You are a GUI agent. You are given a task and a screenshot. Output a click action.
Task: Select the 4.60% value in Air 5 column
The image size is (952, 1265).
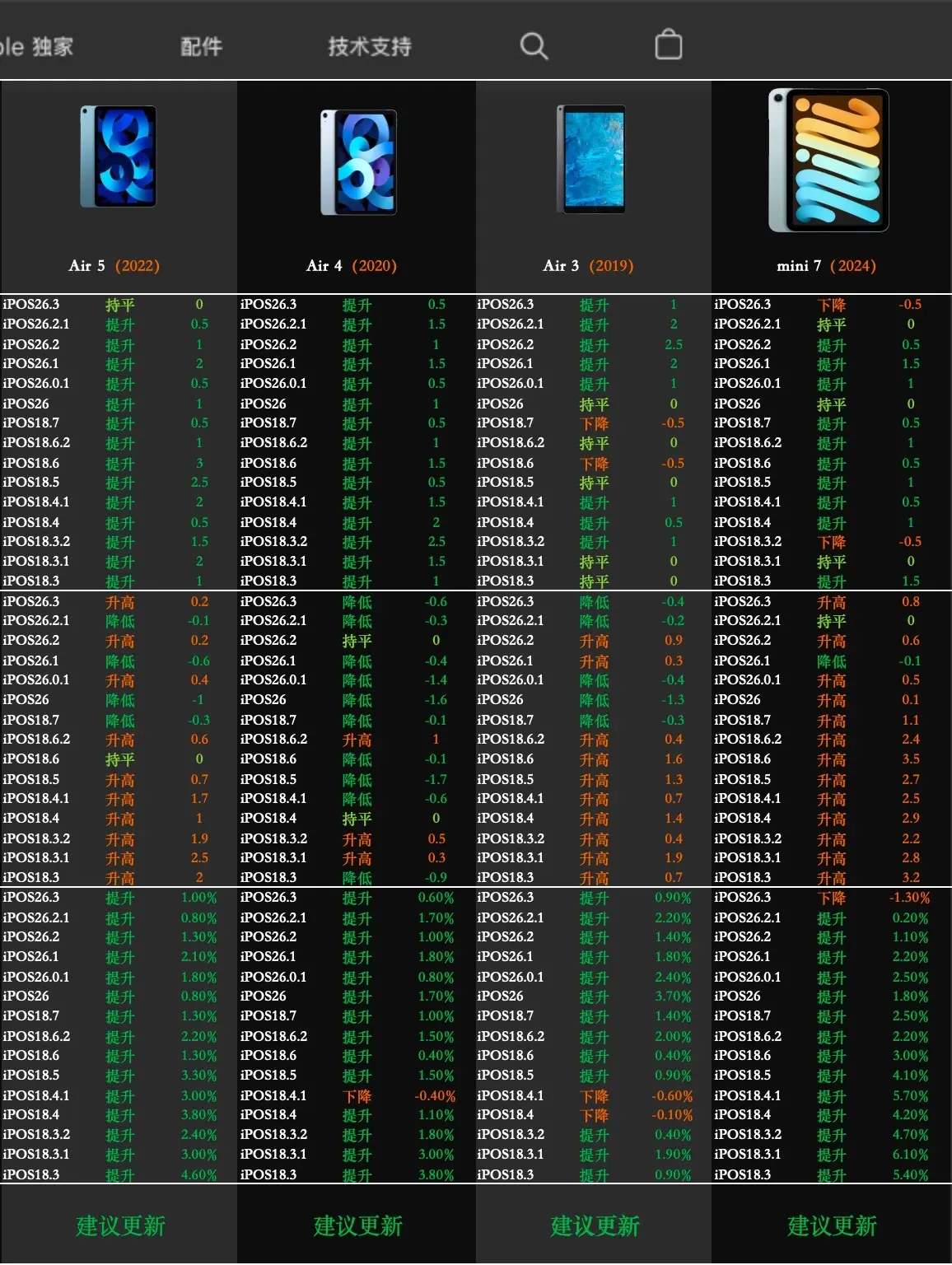pos(199,1174)
